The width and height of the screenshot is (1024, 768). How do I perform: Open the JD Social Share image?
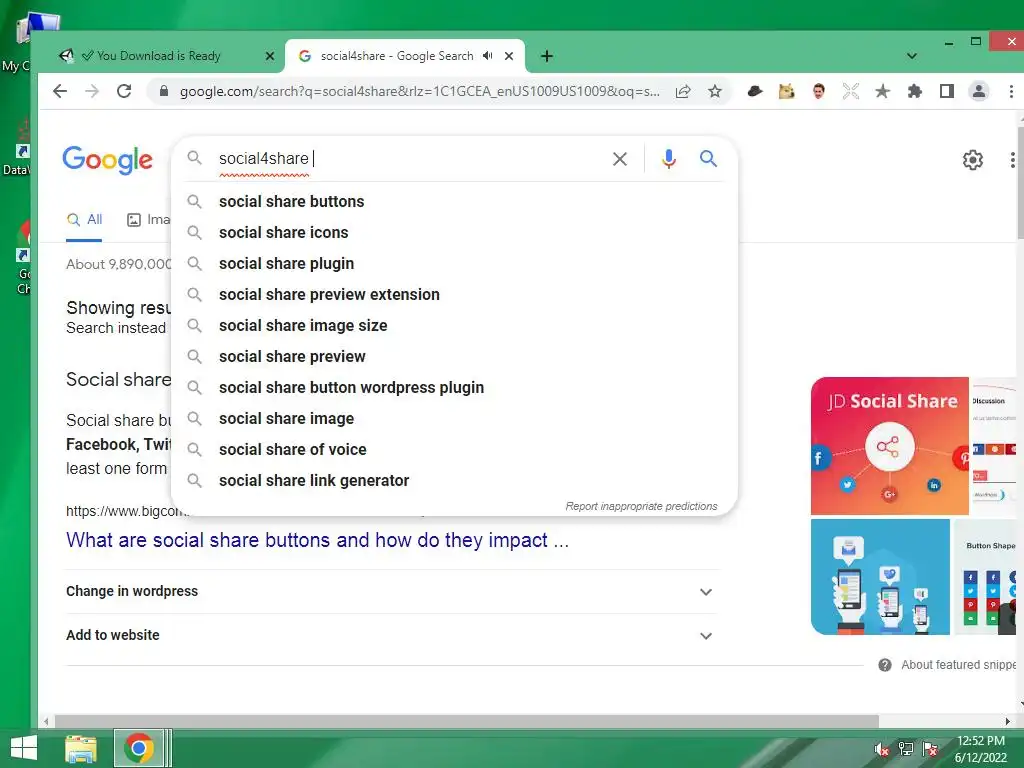[x=889, y=446]
